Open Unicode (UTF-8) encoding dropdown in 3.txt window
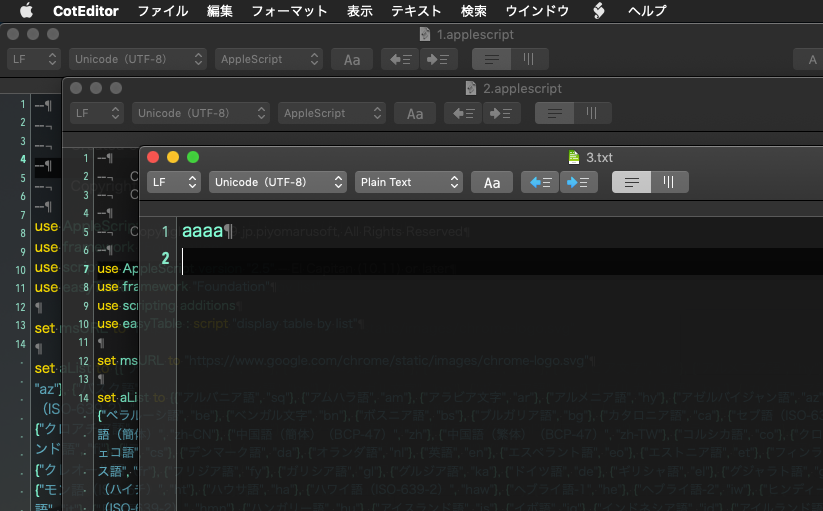This screenshot has width=823, height=511. (278, 182)
